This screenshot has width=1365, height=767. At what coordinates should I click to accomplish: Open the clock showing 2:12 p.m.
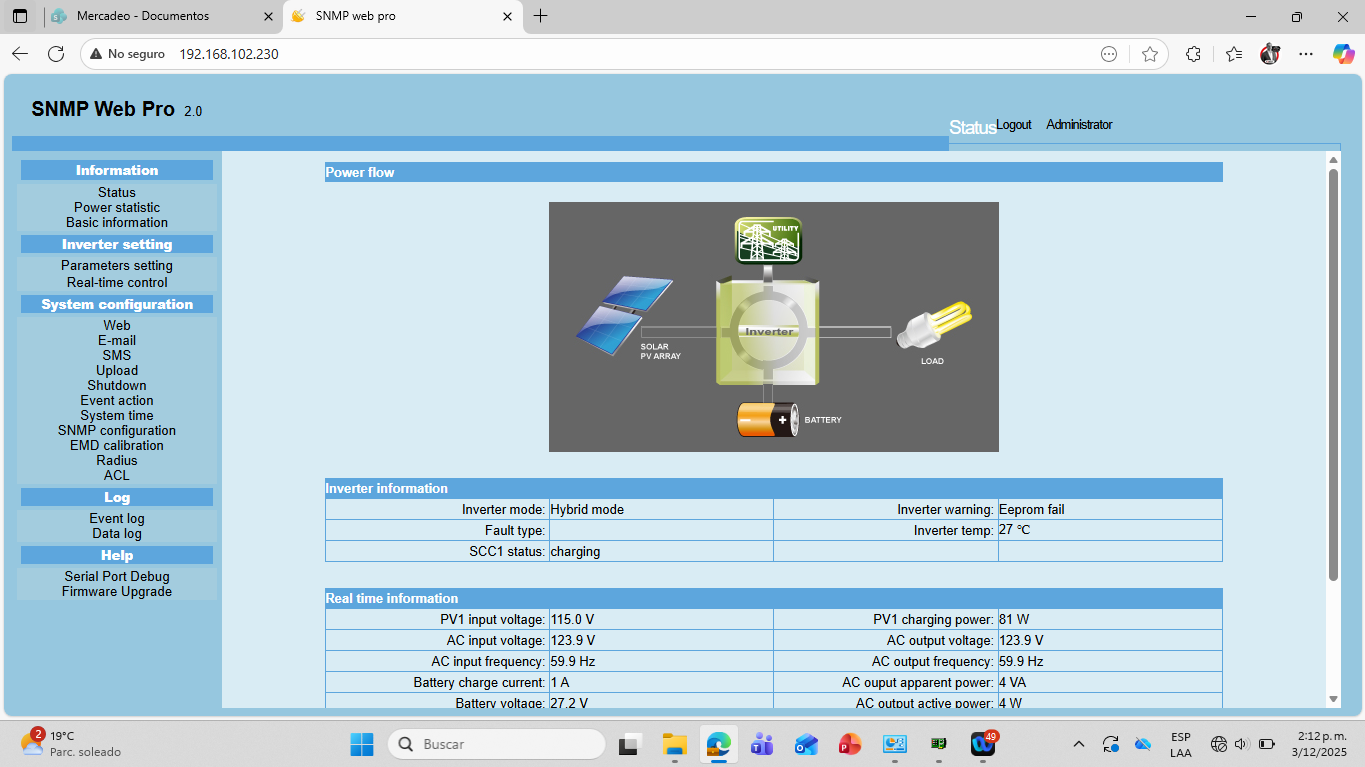tap(1319, 744)
